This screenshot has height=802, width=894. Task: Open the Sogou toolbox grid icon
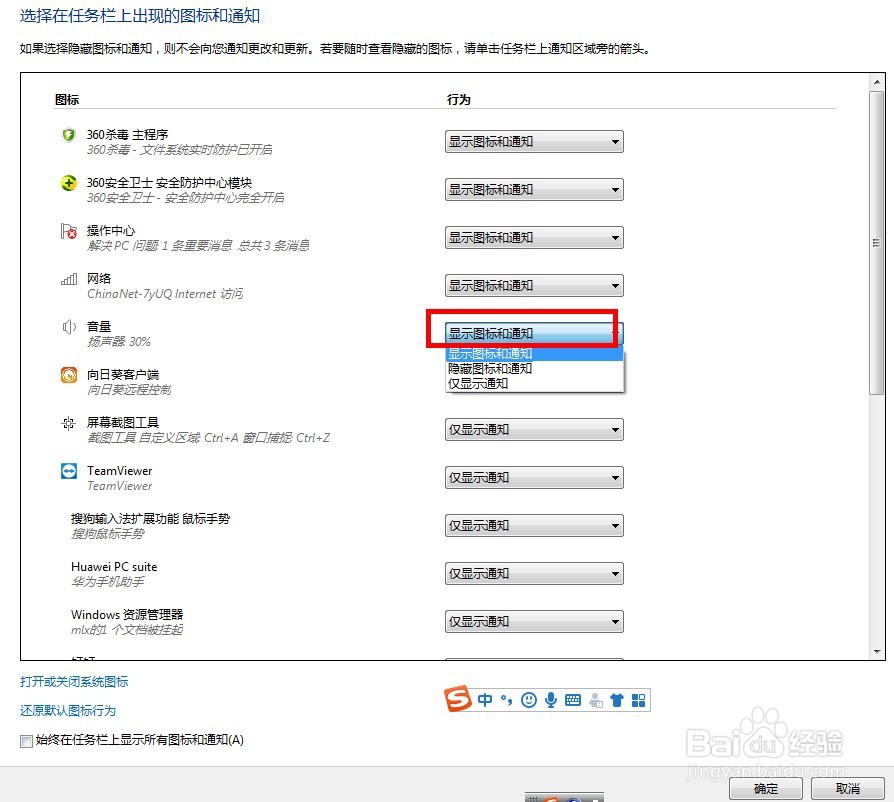point(639,700)
